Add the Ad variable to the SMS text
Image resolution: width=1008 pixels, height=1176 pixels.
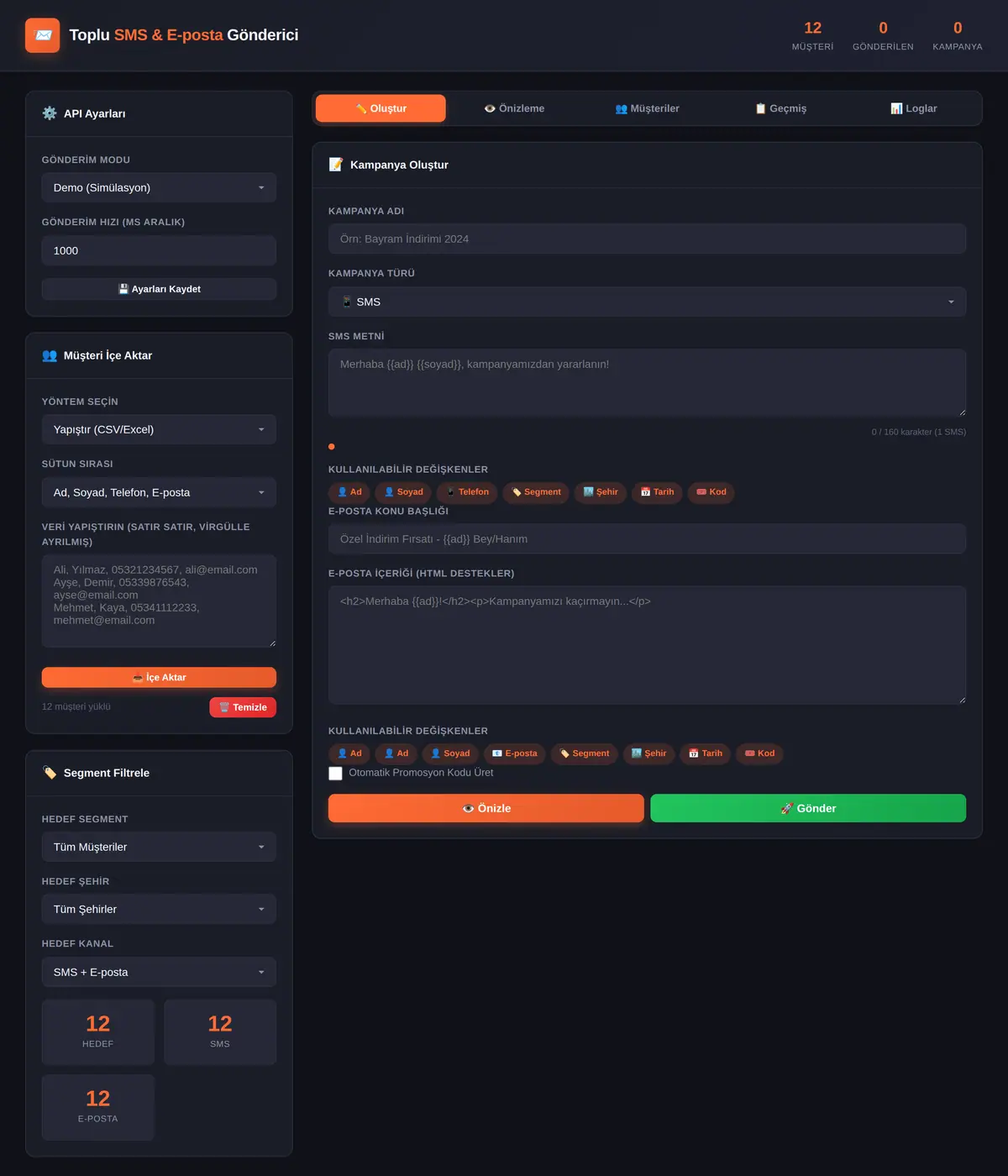coord(349,492)
